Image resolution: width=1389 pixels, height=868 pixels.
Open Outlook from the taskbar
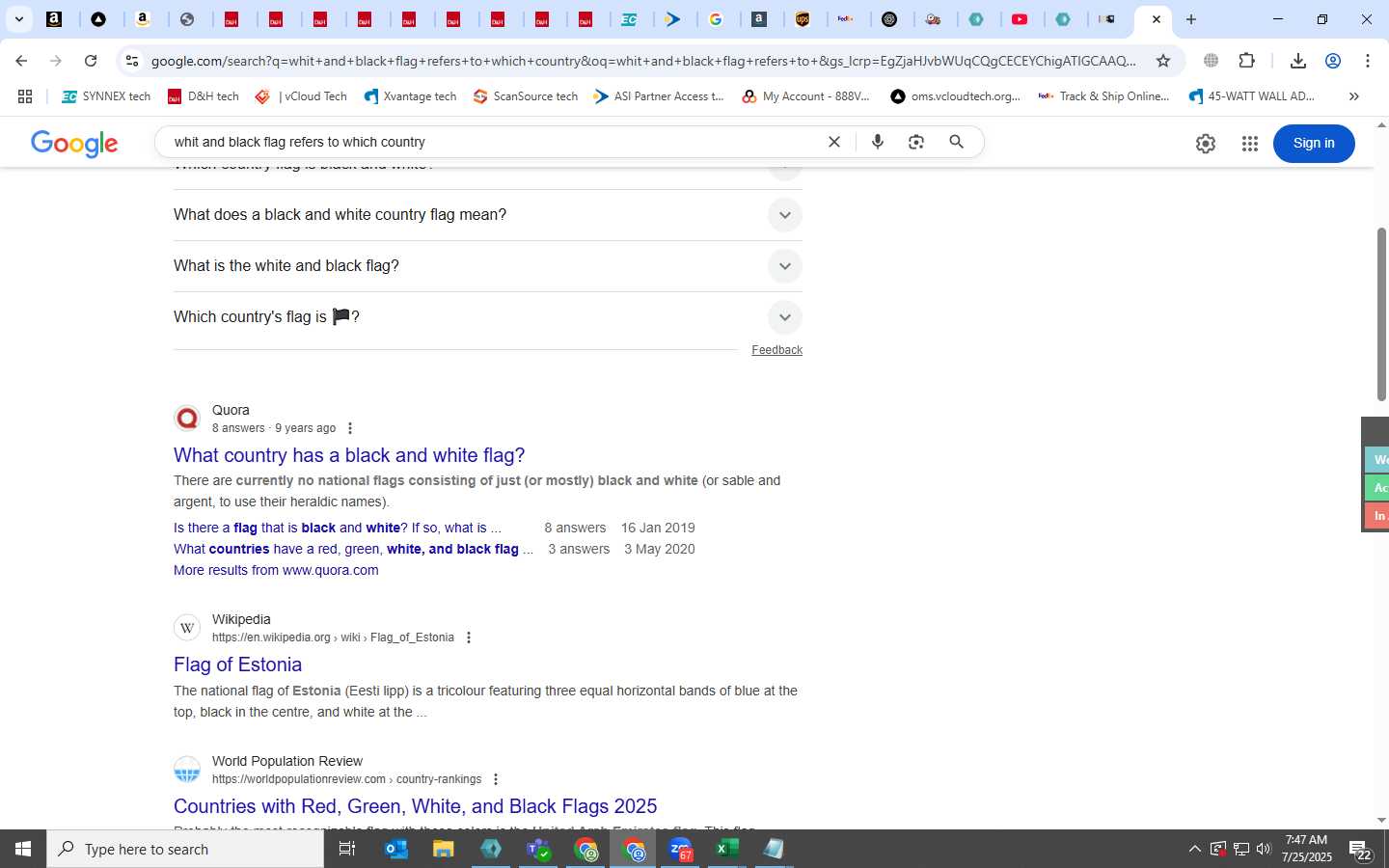[x=396, y=849]
